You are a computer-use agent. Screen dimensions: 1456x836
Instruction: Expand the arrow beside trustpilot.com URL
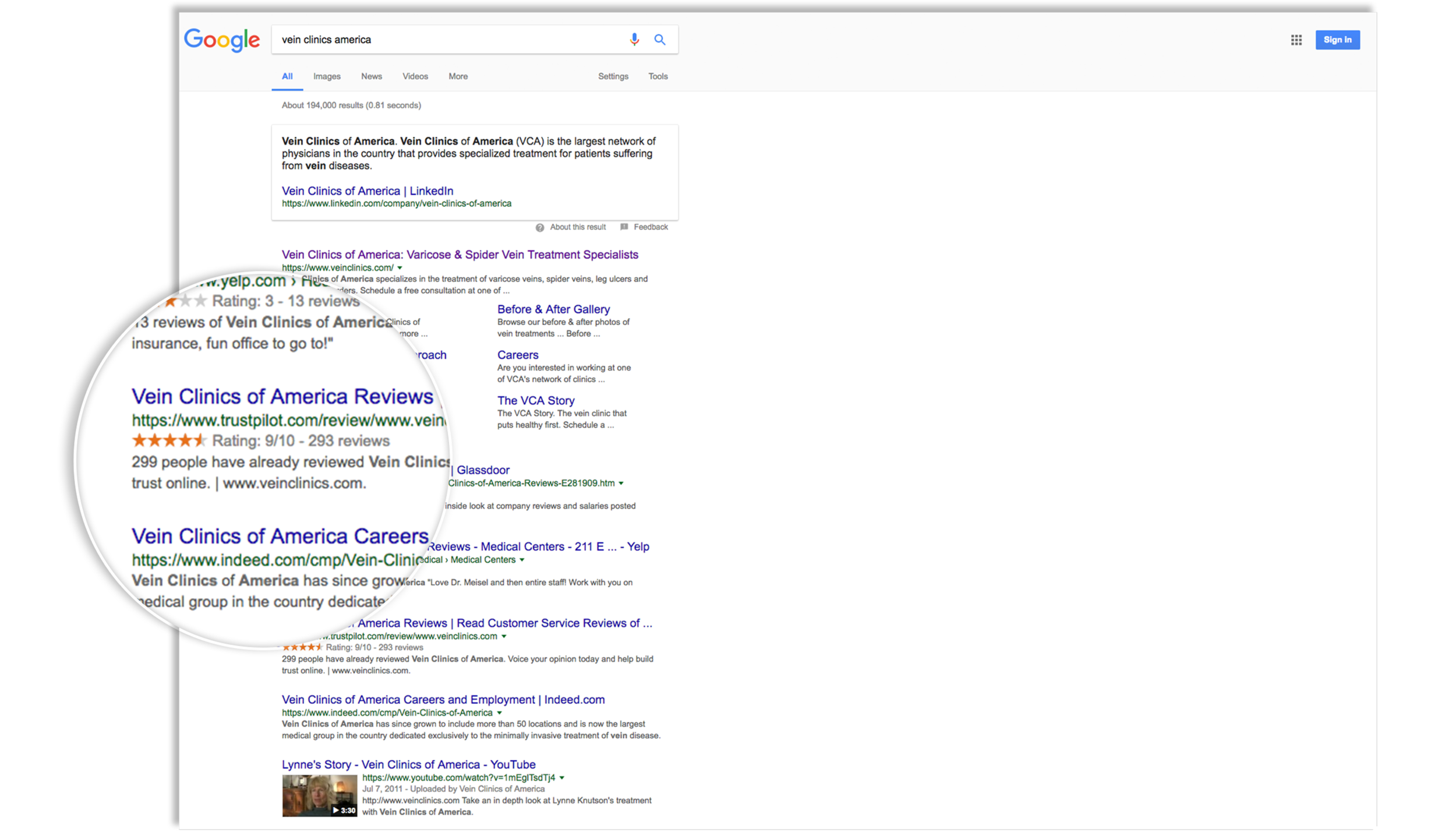click(x=504, y=636)
